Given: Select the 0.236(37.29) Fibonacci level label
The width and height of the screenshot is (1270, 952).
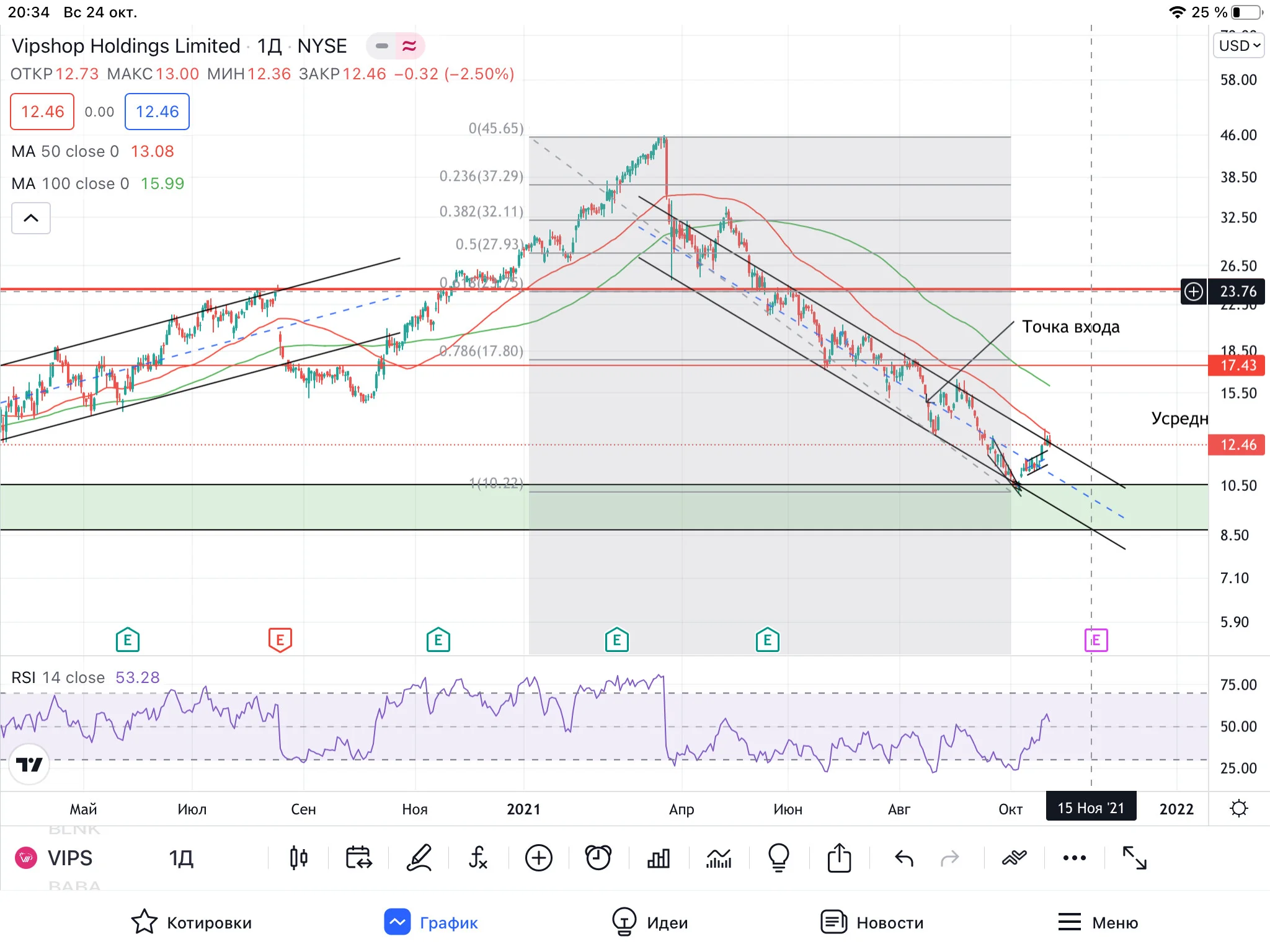Looking at the screenshot, I should (x=481, y=176).
